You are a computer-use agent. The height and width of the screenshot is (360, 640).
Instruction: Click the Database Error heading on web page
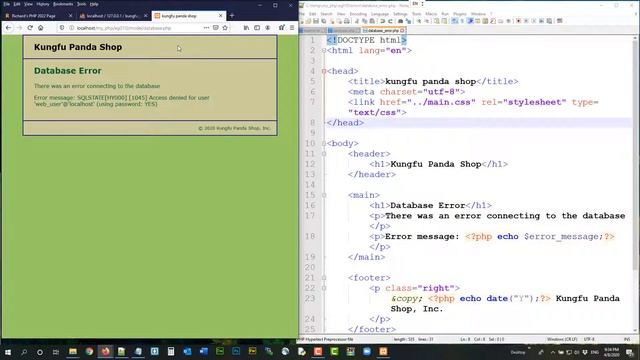tap(68, 71)
